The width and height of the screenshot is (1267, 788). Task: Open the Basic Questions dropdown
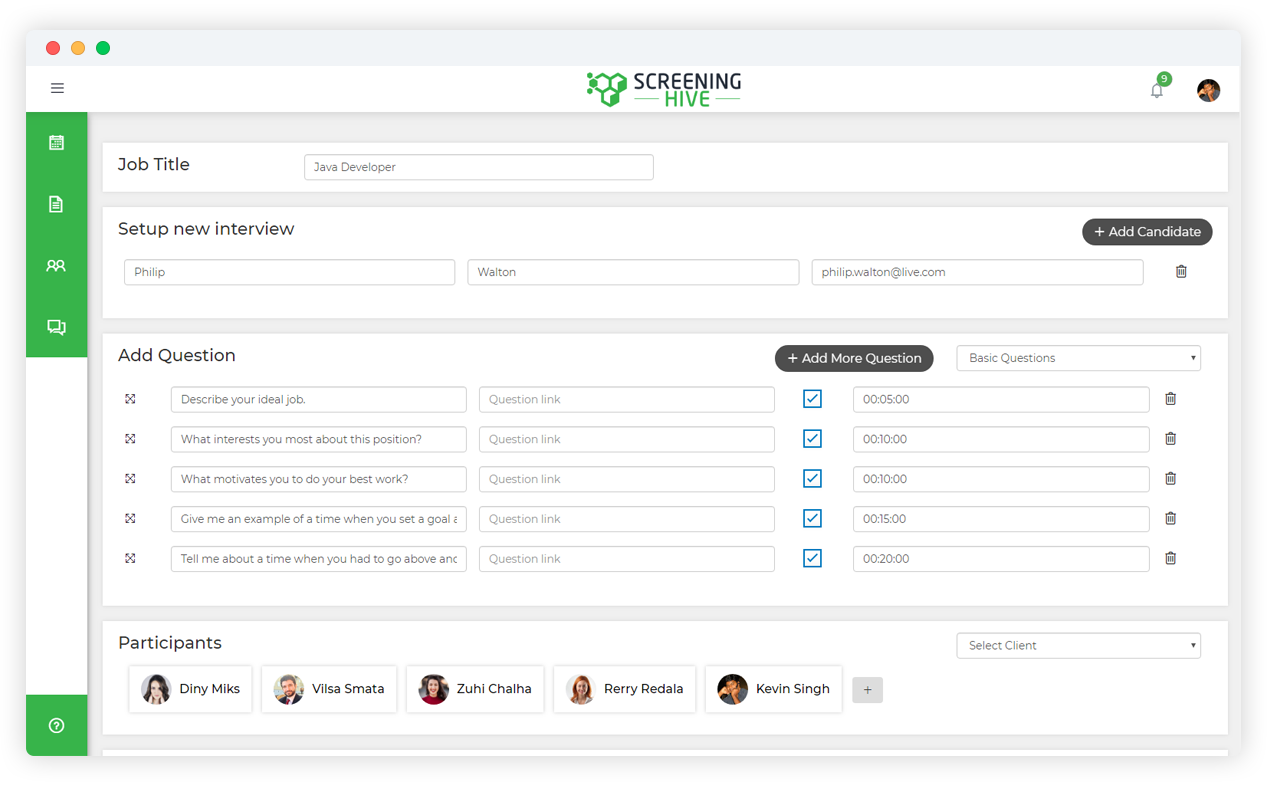point(1078,357)
